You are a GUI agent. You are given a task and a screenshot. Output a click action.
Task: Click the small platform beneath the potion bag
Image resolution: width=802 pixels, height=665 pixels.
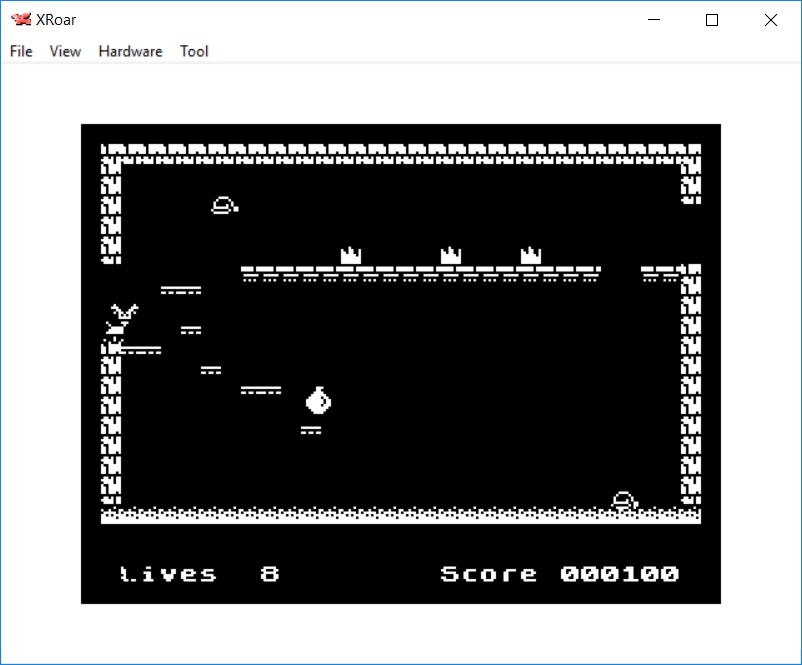coord(311,430)
